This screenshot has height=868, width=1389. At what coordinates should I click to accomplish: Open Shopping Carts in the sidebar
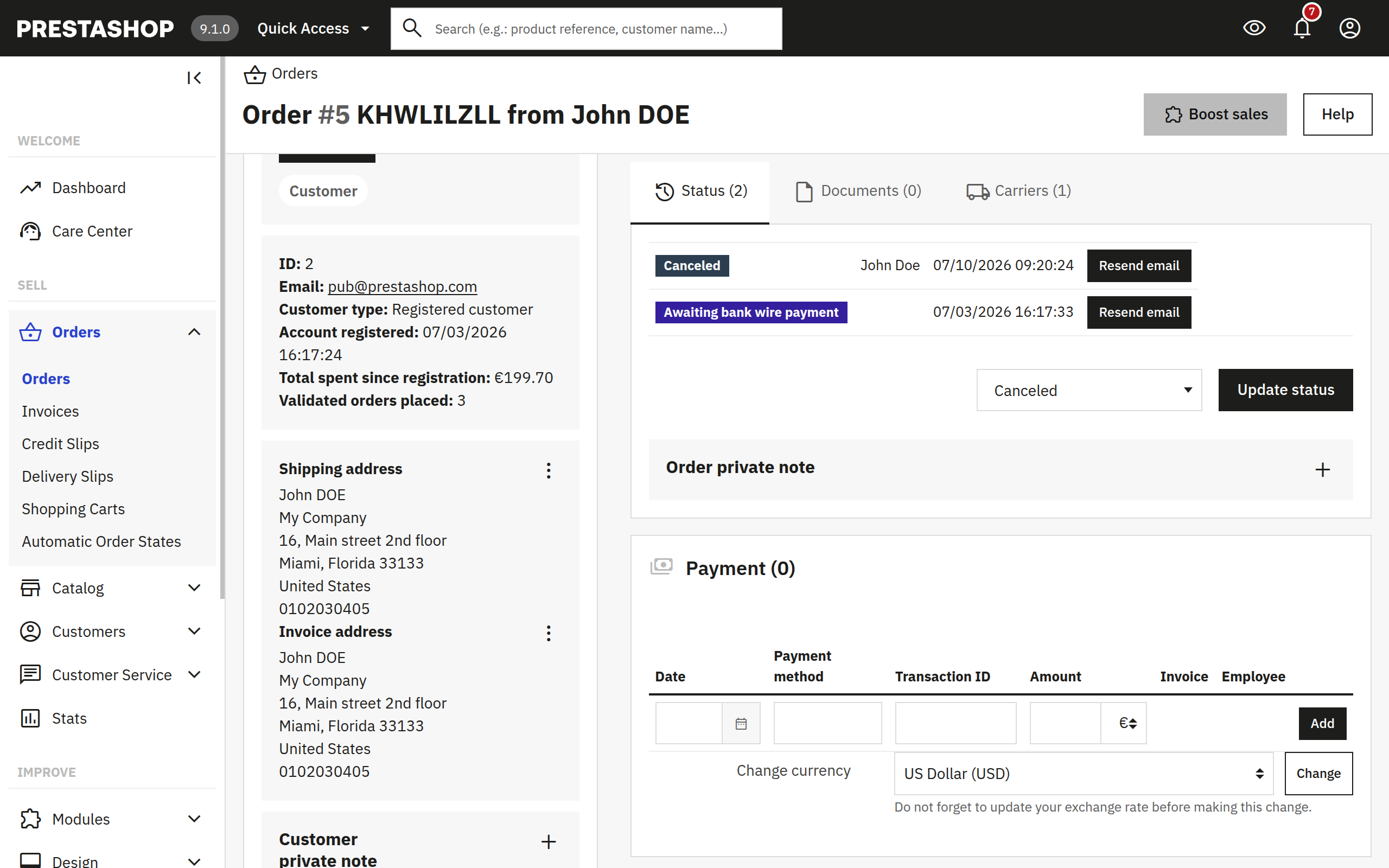tap(73, 509)
